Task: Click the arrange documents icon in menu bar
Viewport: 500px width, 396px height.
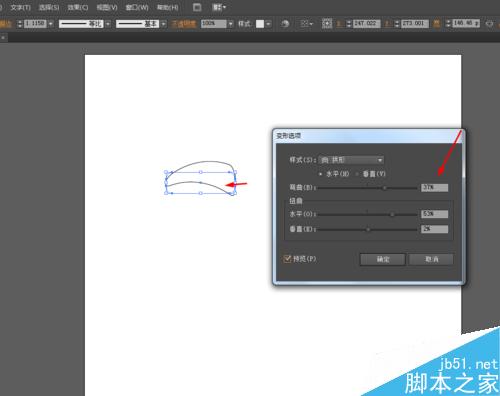Action: (x=197, y=7)
